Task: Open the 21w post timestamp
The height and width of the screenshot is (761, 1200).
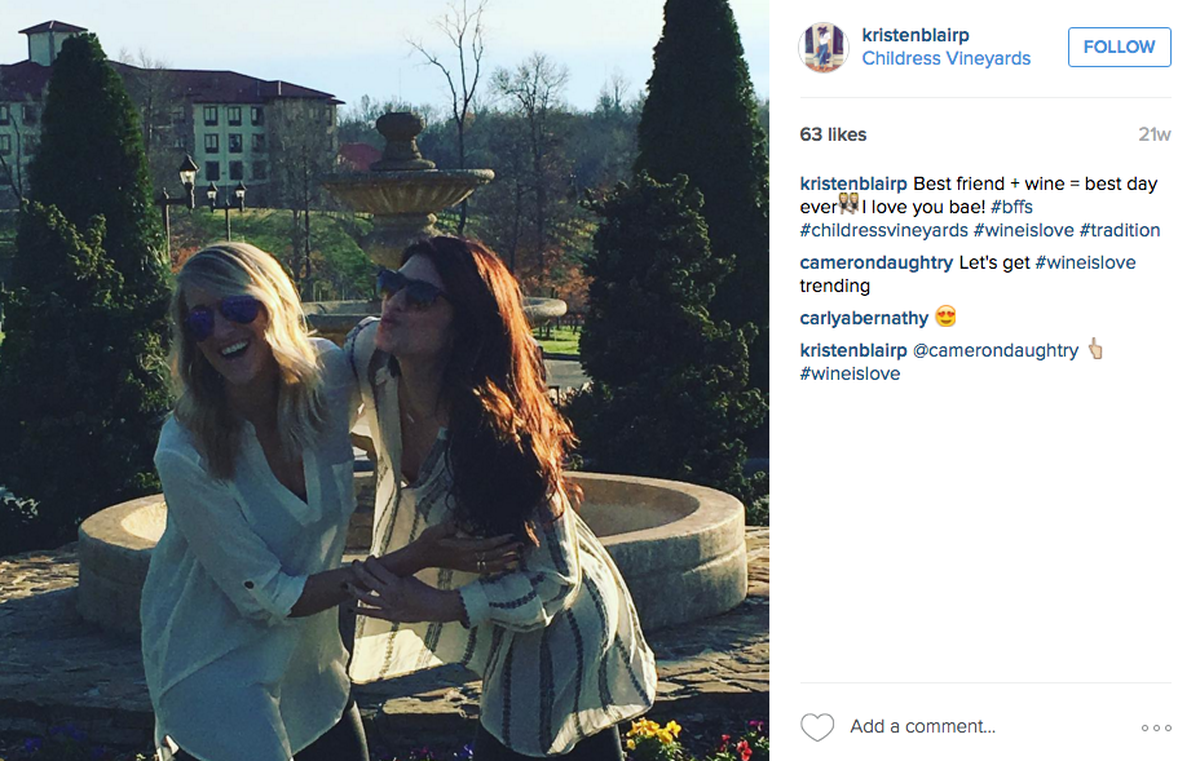Action: point(1154,135)
